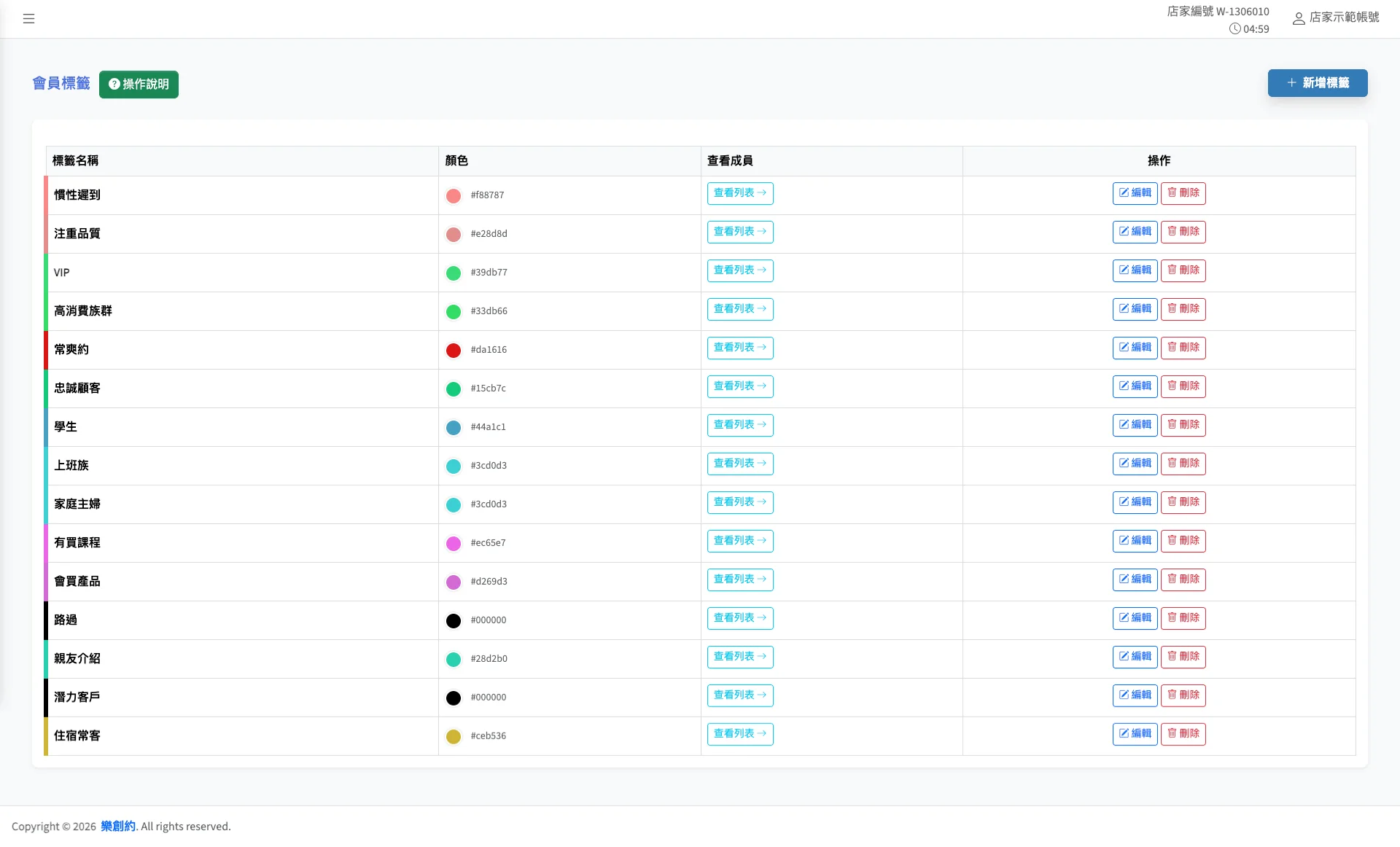Edit the 親友介紹 tag
This screenshot has height=847, width=1400.
pyautogui.click(x=1135, y=657)
